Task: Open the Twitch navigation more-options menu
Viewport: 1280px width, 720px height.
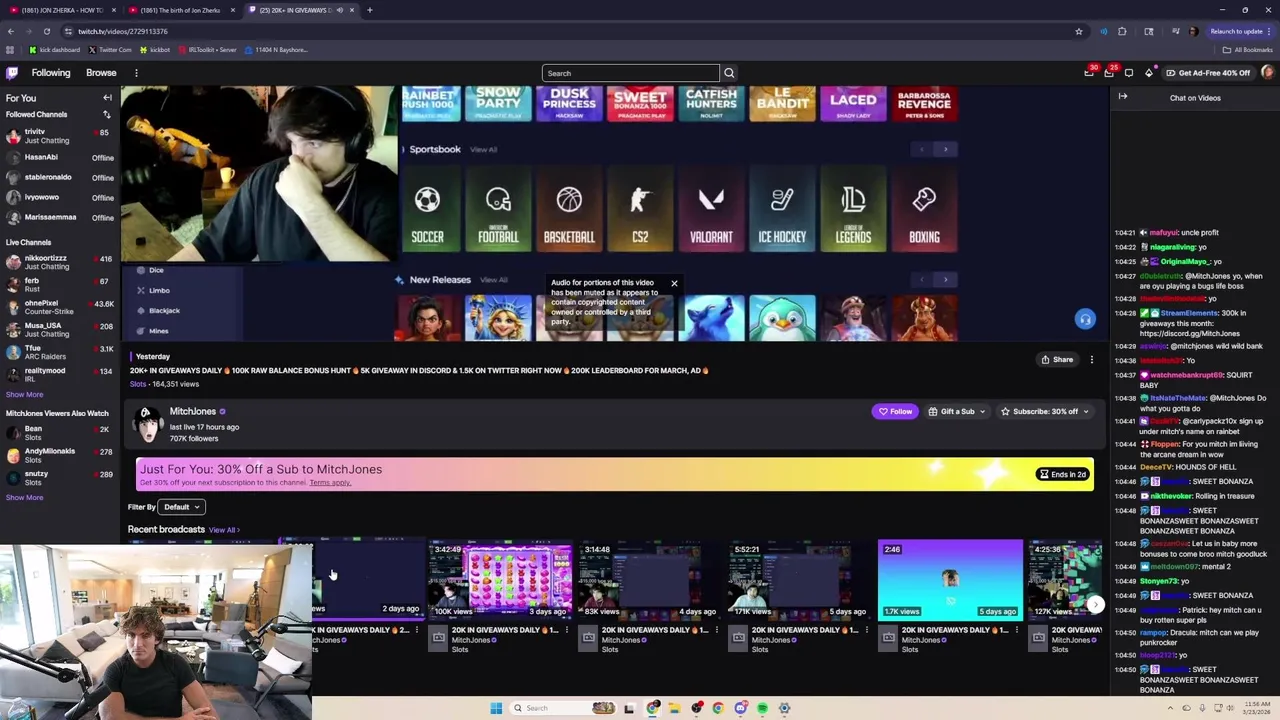Action: 136,73
